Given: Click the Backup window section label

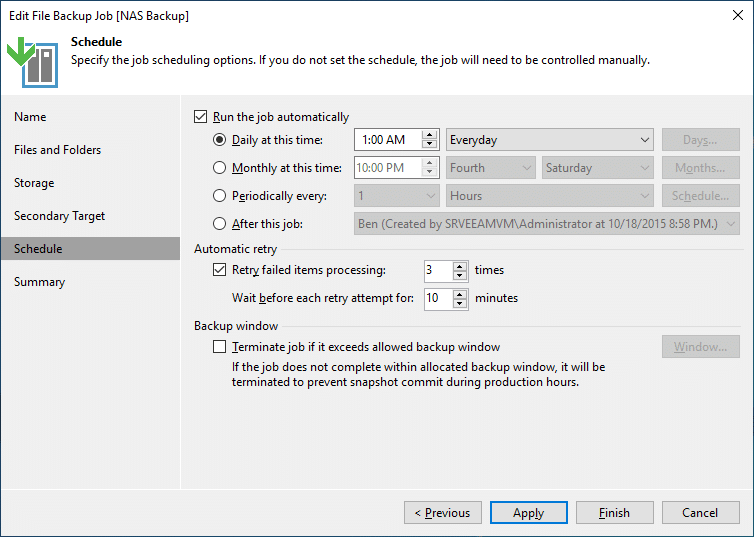Looking at the screenshot, I should click(x=236, y=325).
